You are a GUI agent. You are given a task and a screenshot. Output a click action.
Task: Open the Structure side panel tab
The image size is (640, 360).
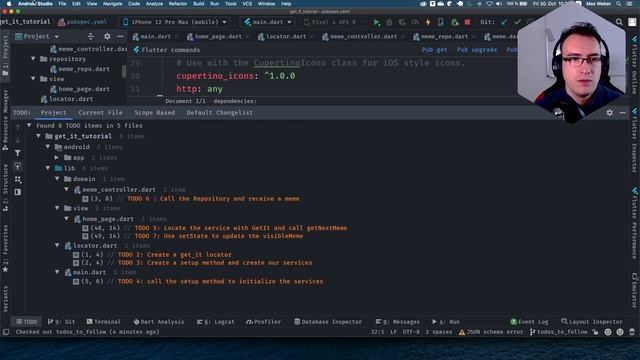(5, 188)
